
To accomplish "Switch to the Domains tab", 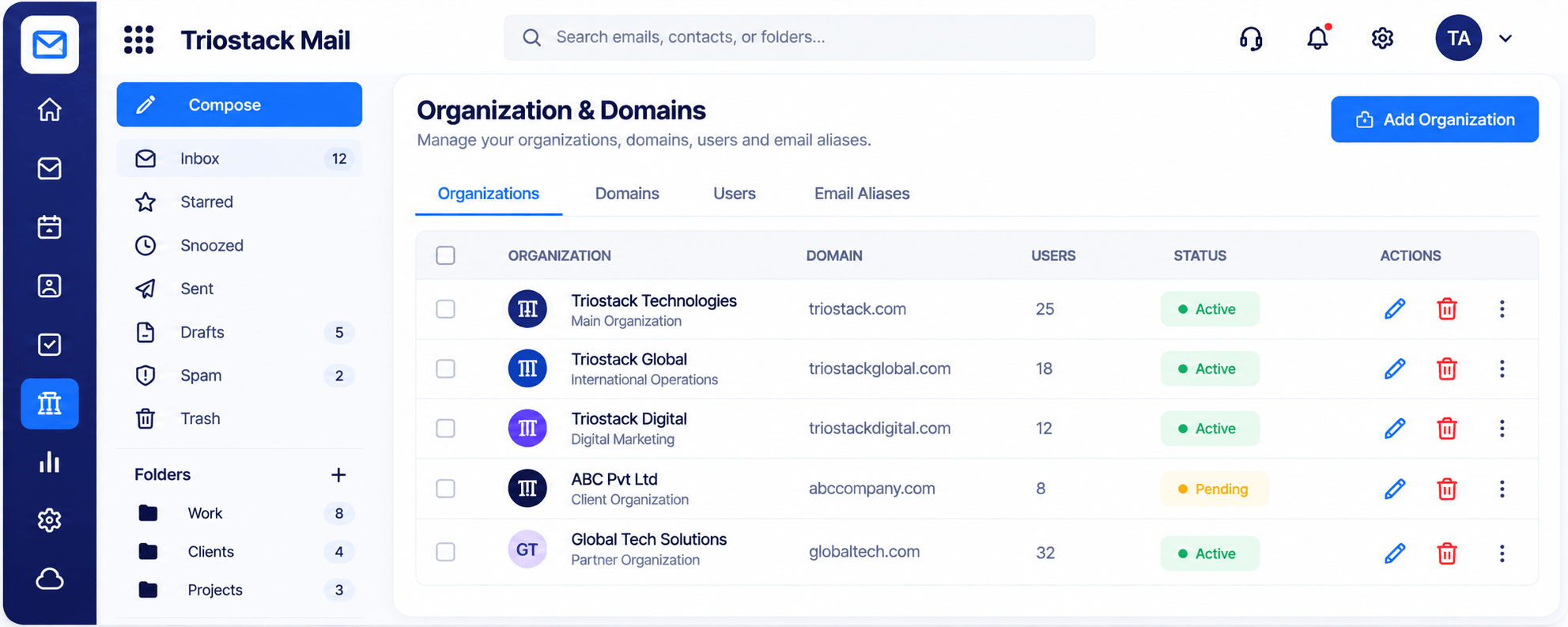I will (x=627, y=194).
